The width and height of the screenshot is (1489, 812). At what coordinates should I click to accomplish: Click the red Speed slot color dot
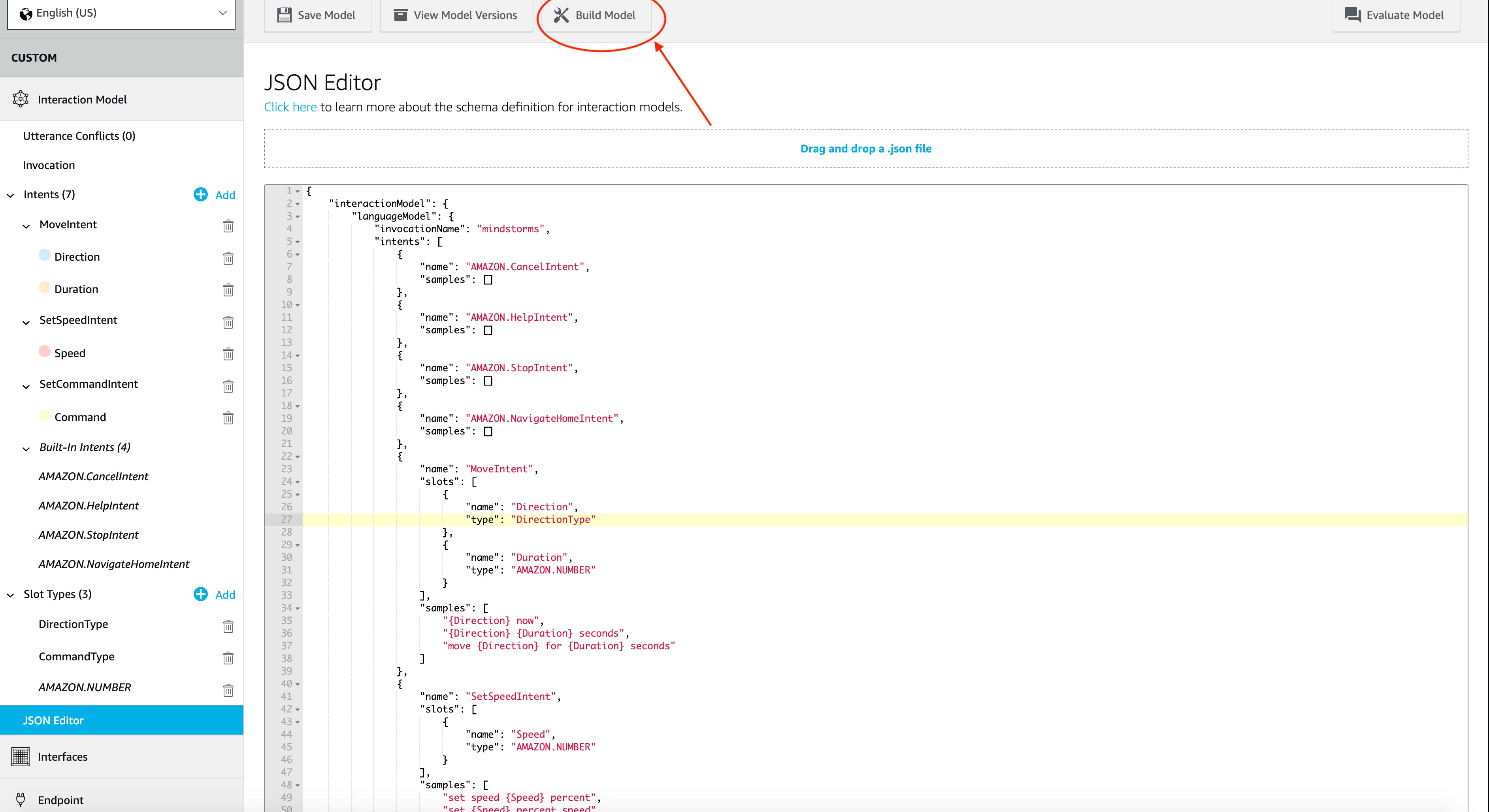(x=45, y=351)
